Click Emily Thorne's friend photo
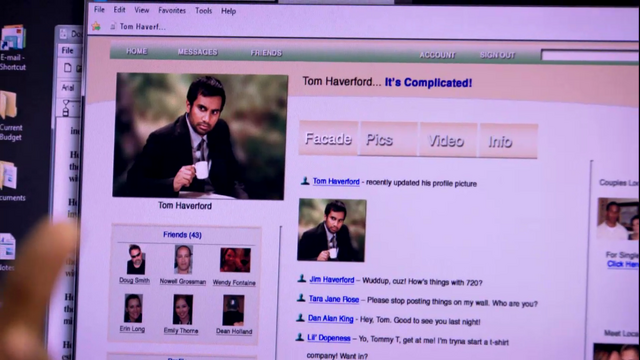 (x=182, y=310)
